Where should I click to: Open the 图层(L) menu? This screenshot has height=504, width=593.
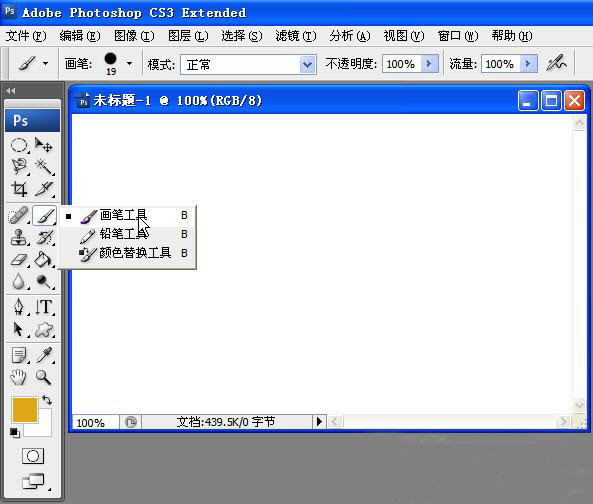pyautogui.click(x=188, y=36)
